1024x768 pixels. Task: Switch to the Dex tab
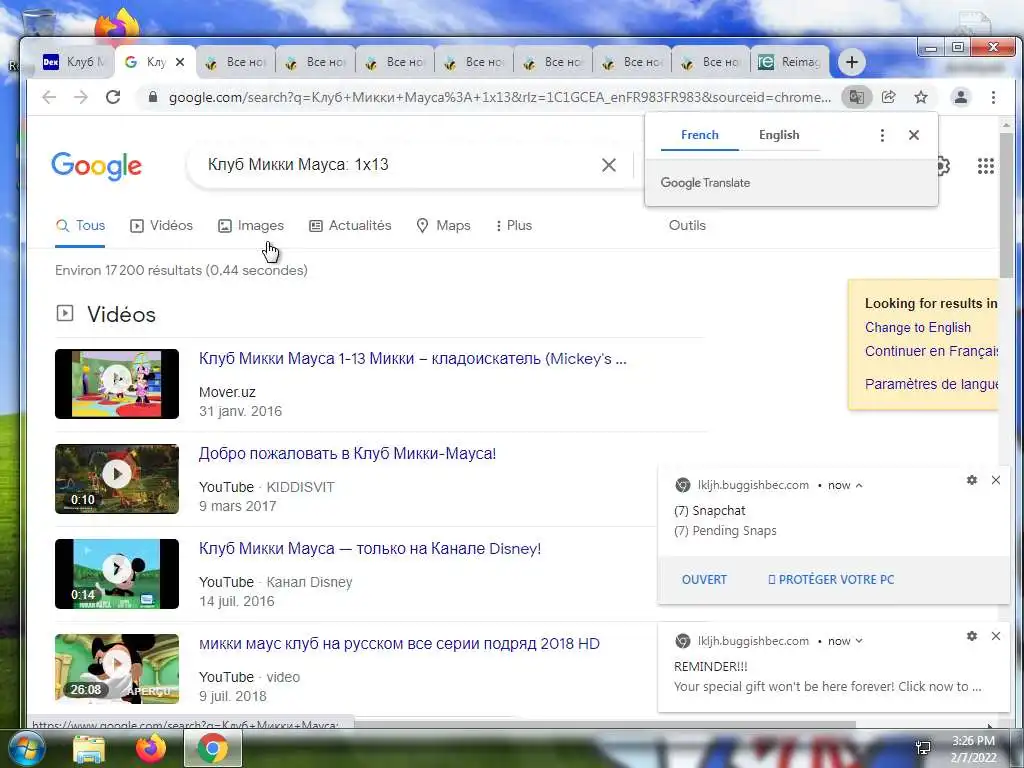coord(74,62)
